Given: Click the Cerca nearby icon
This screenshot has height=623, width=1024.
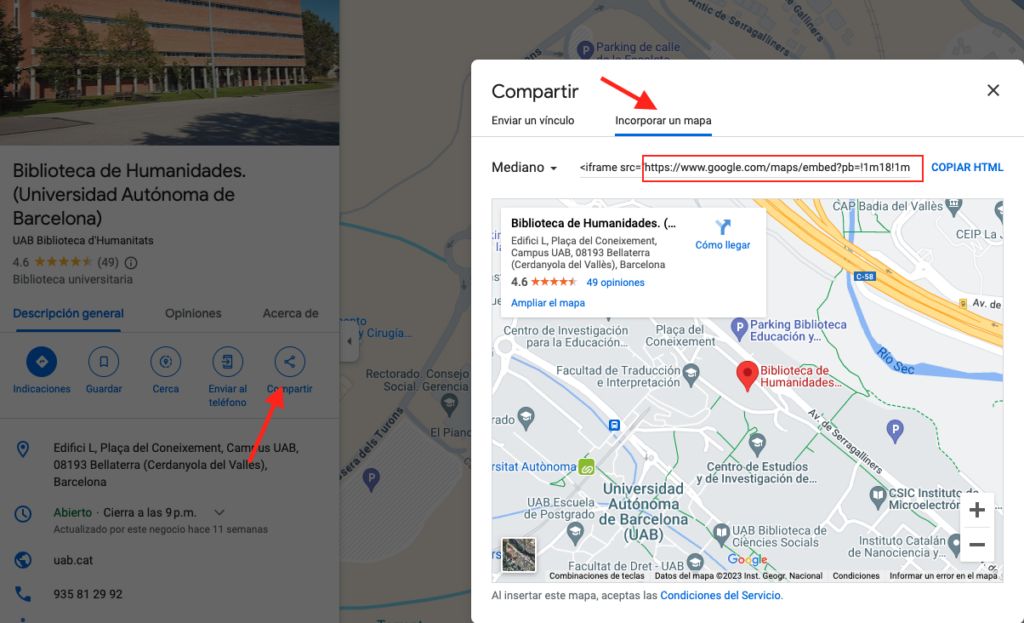Looking at the screenshot, I should click(166, 362).
